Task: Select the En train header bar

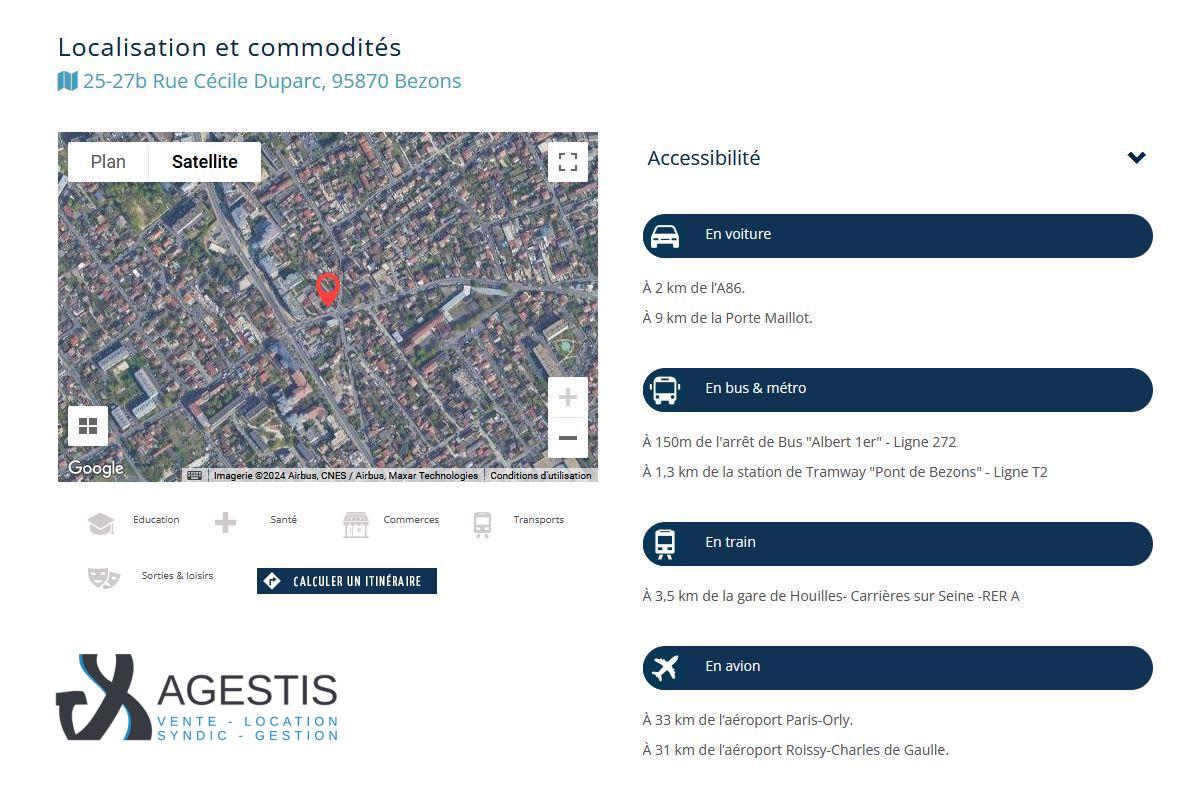Action: [898, 544]
